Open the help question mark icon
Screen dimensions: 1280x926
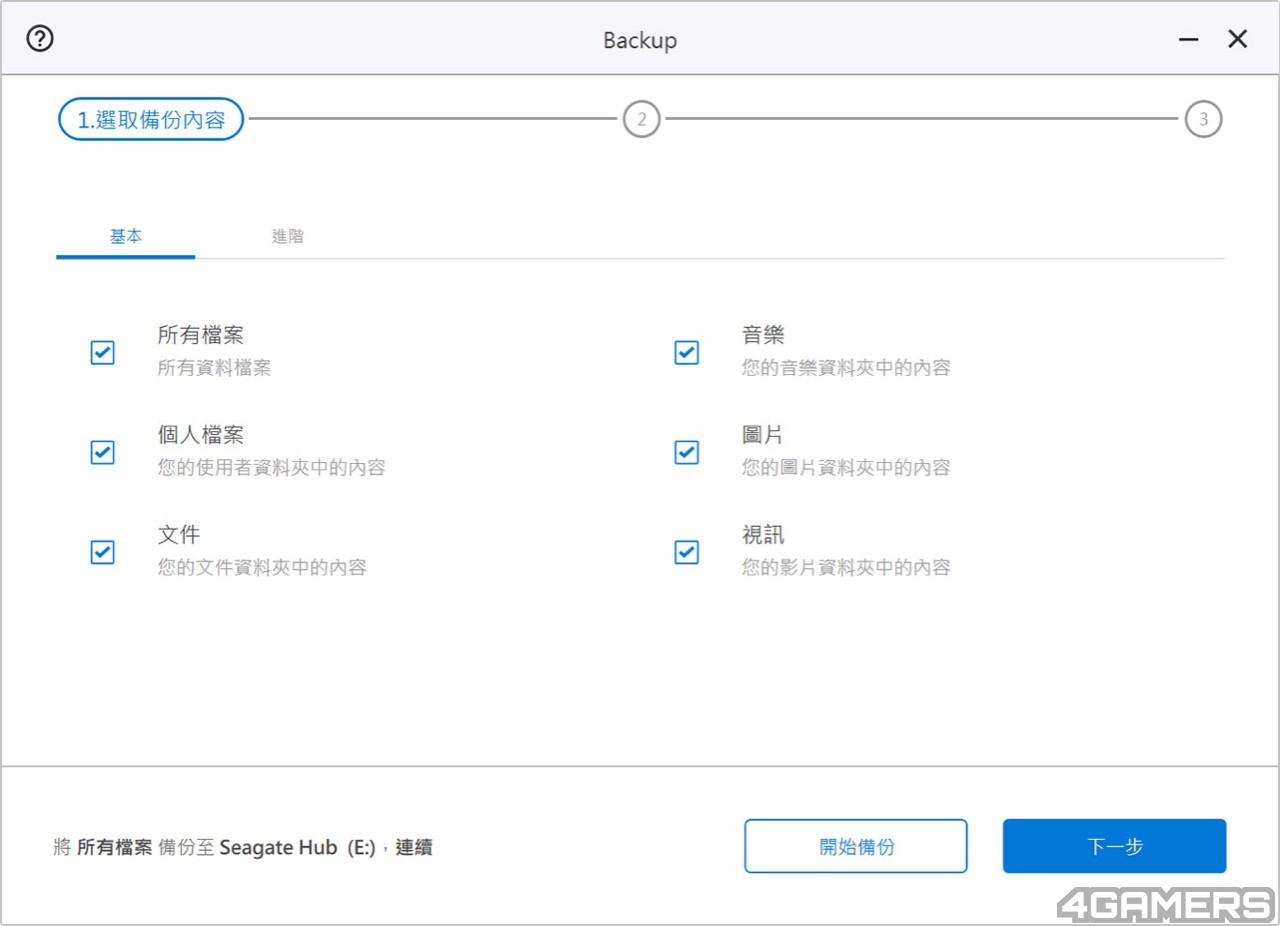[40, 39]
